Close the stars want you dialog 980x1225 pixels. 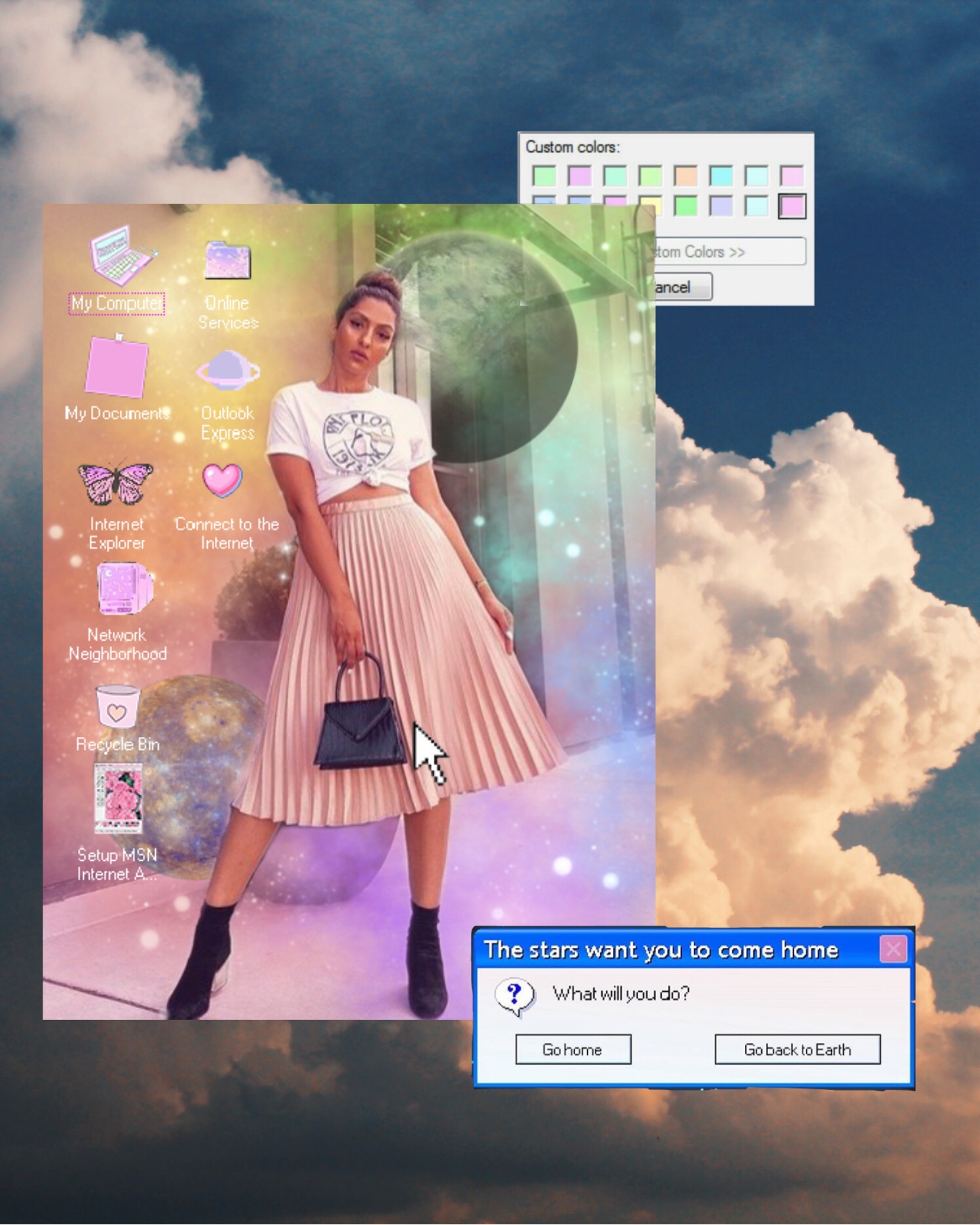893,949
